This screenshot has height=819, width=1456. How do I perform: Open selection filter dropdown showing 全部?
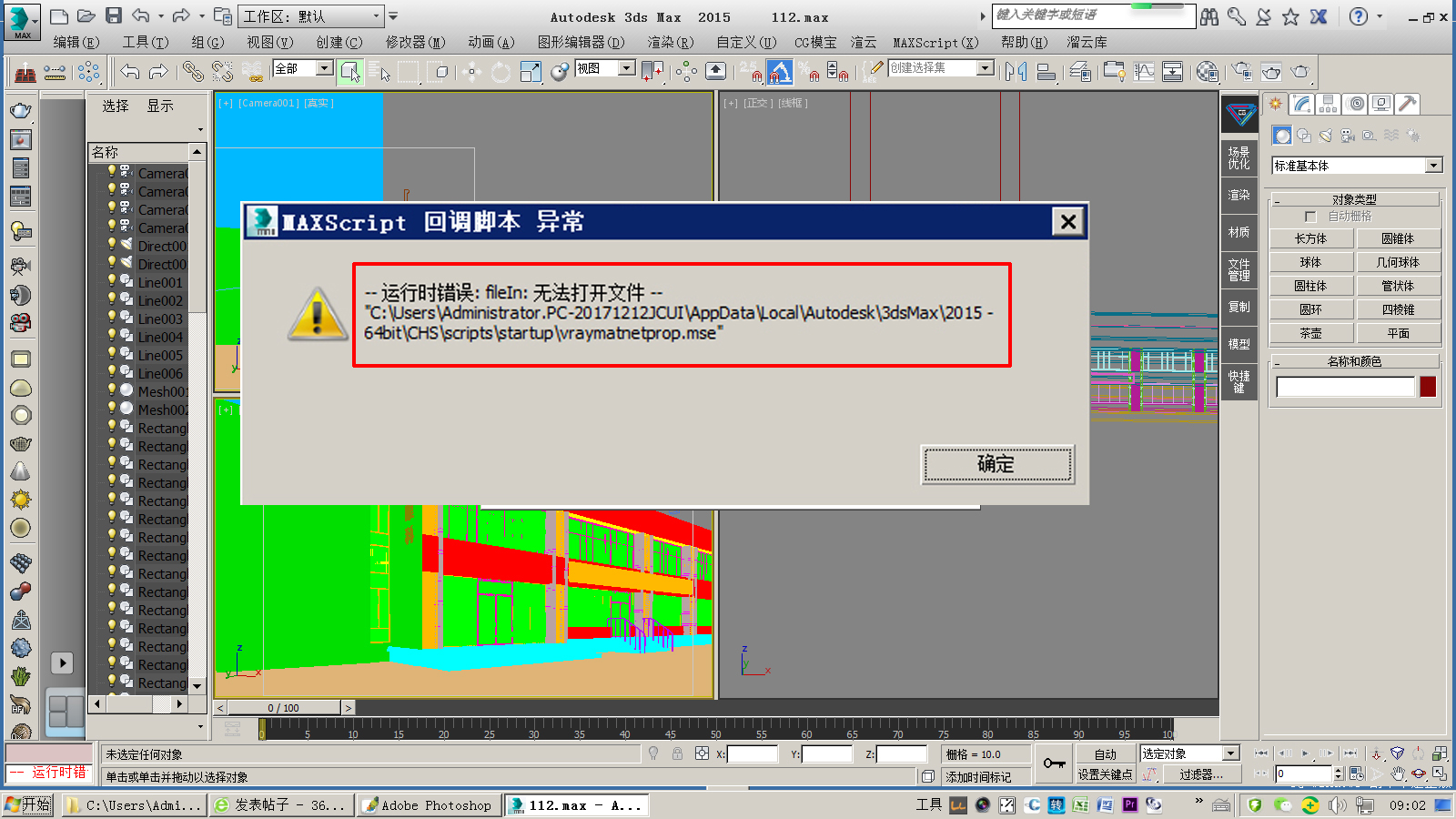(x=302, y=68)
